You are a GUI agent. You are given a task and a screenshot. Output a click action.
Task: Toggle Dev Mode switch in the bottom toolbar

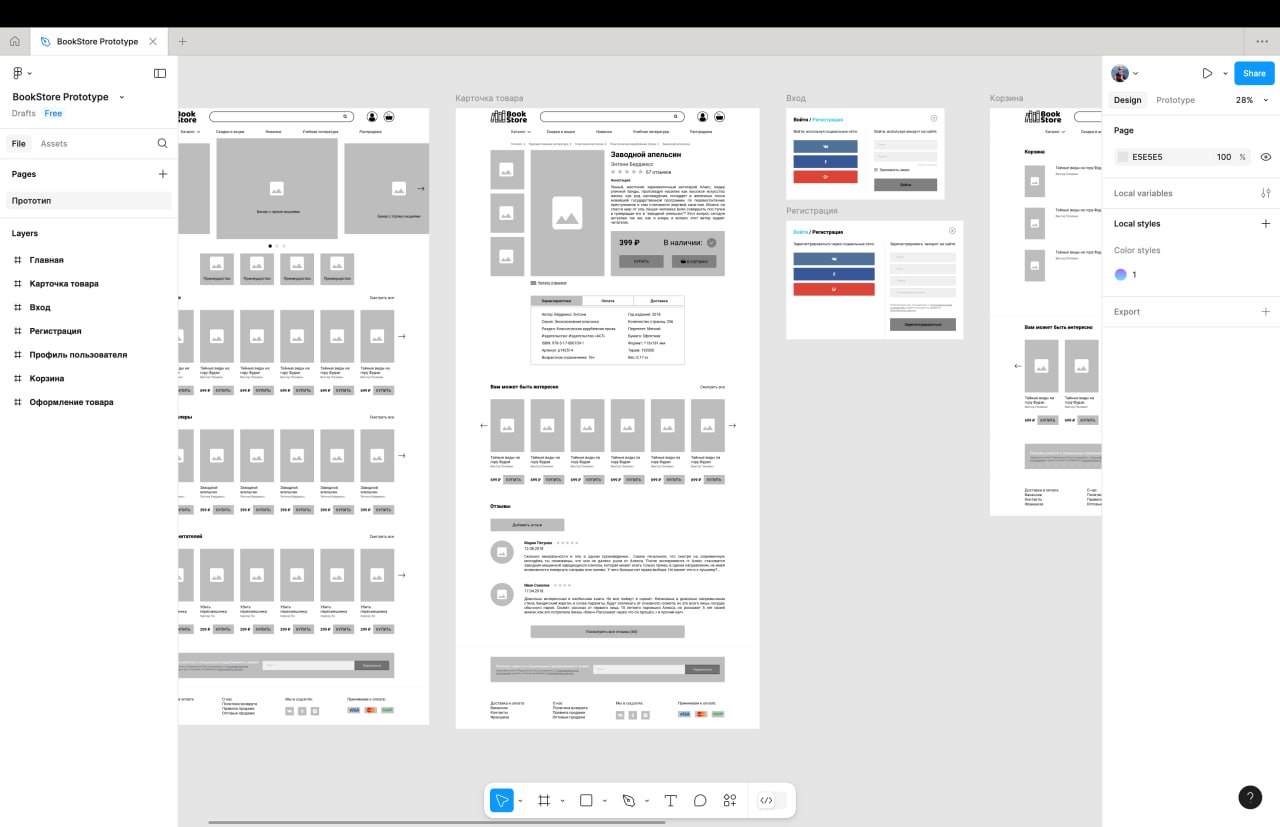click(771, 800)
